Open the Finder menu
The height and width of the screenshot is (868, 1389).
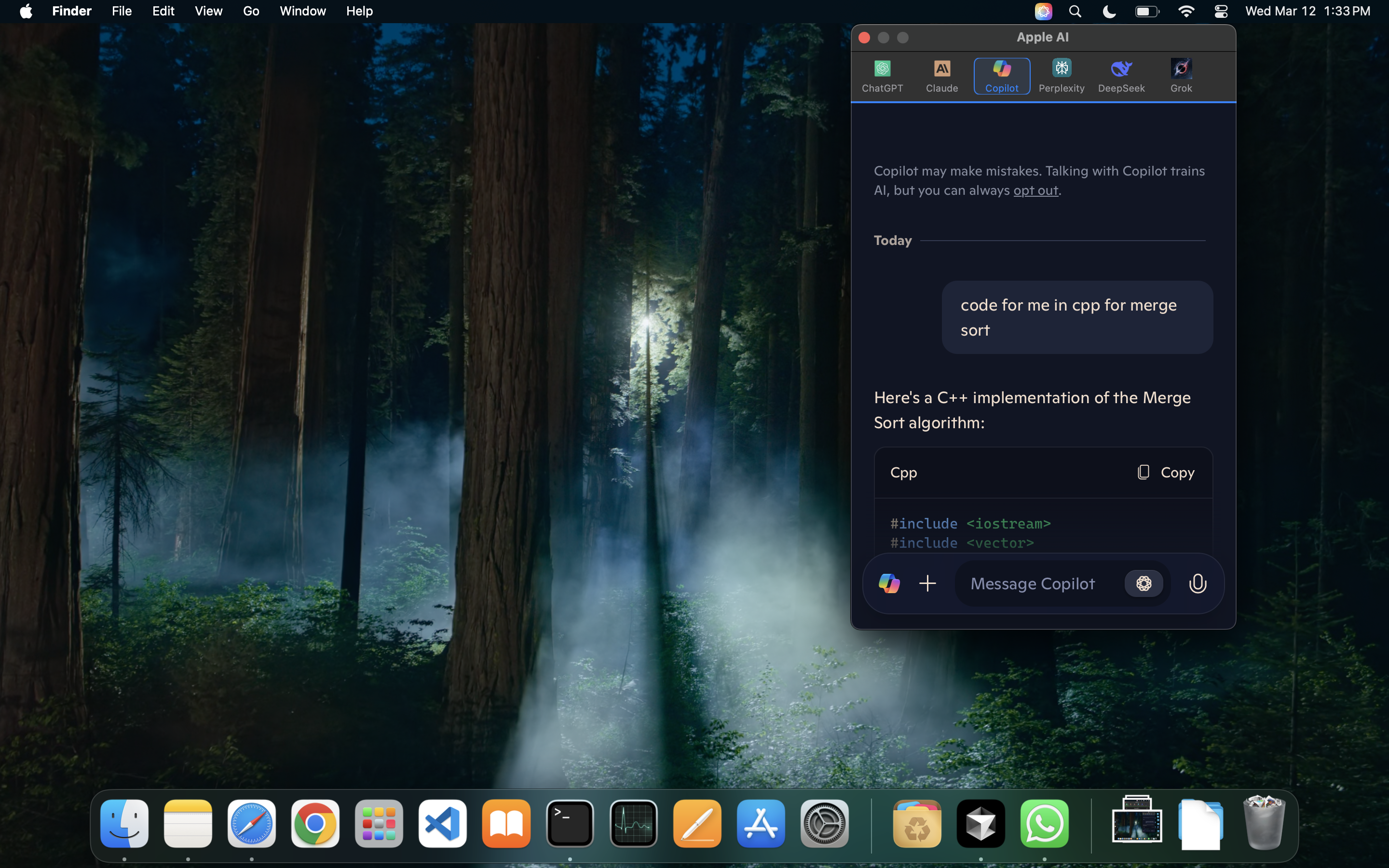coord(72,12)
